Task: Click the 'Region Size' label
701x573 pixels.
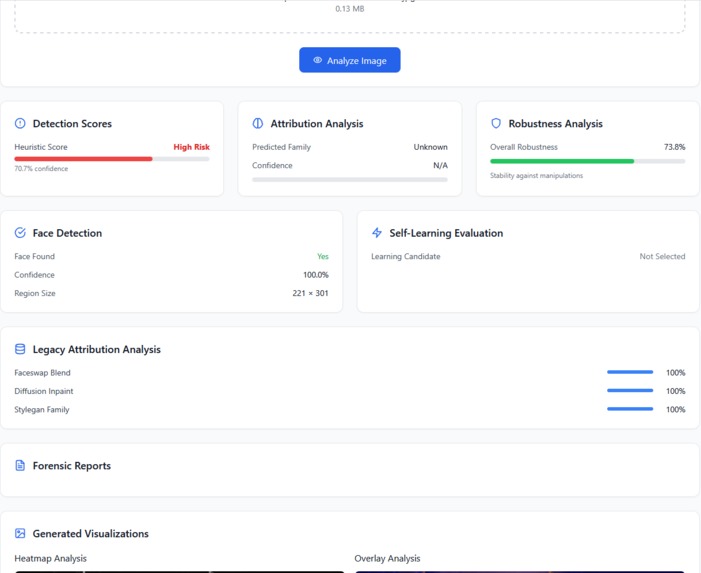Action: point(35,293)
